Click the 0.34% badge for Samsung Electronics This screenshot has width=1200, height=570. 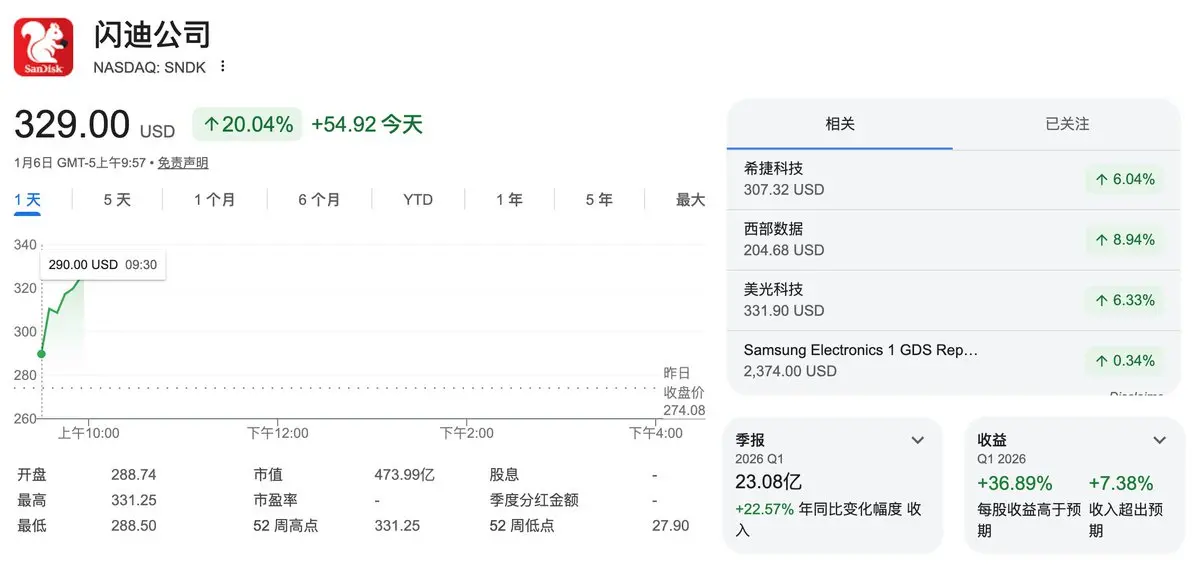[1125, 361]
